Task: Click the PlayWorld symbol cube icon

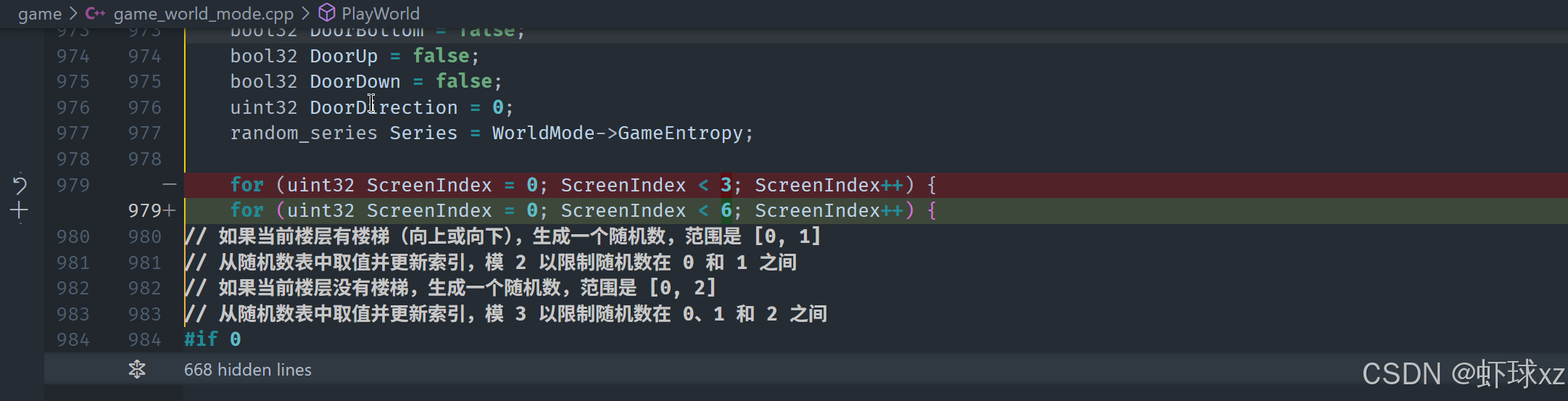Action: (x=327, y=13)
